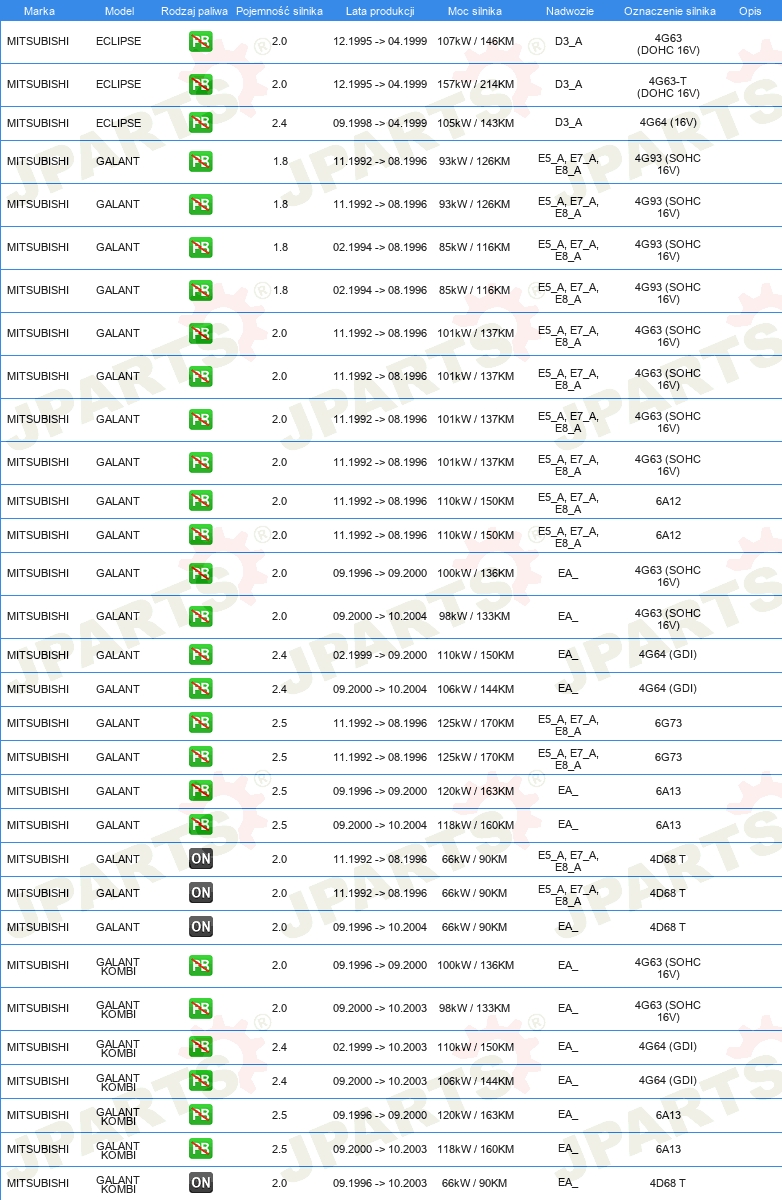Click the Marka column header

[39, 11]
